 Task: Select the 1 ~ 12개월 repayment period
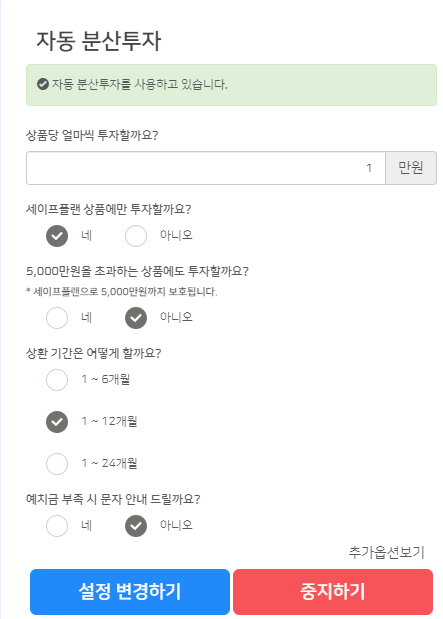57,422
